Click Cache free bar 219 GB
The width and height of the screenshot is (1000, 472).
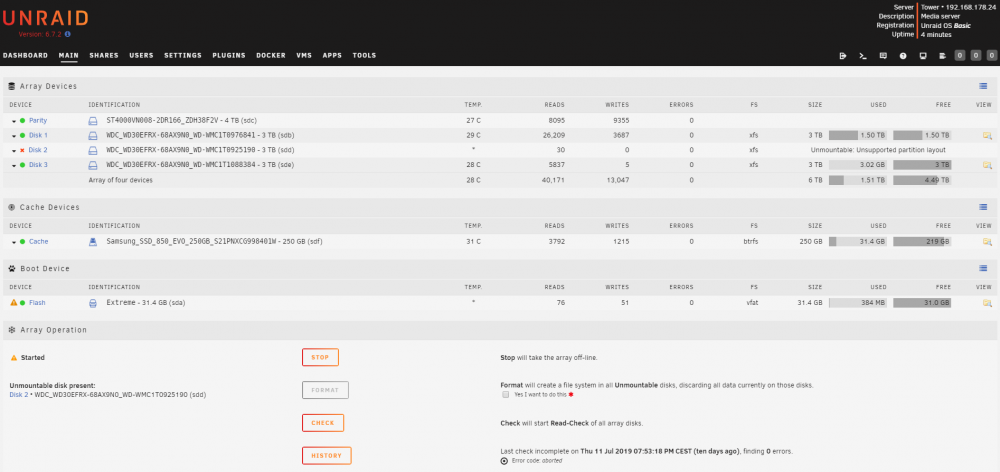point(922,242)
